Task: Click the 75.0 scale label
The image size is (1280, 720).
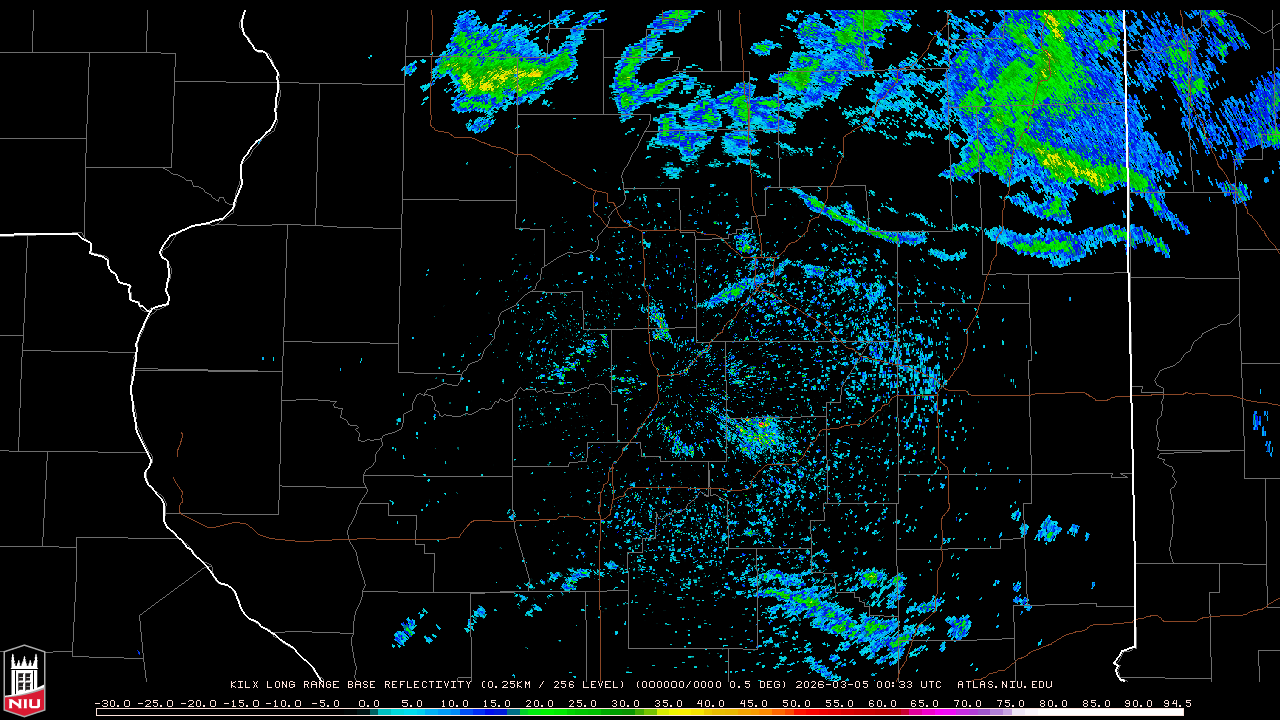Action: pos(1011,704)
